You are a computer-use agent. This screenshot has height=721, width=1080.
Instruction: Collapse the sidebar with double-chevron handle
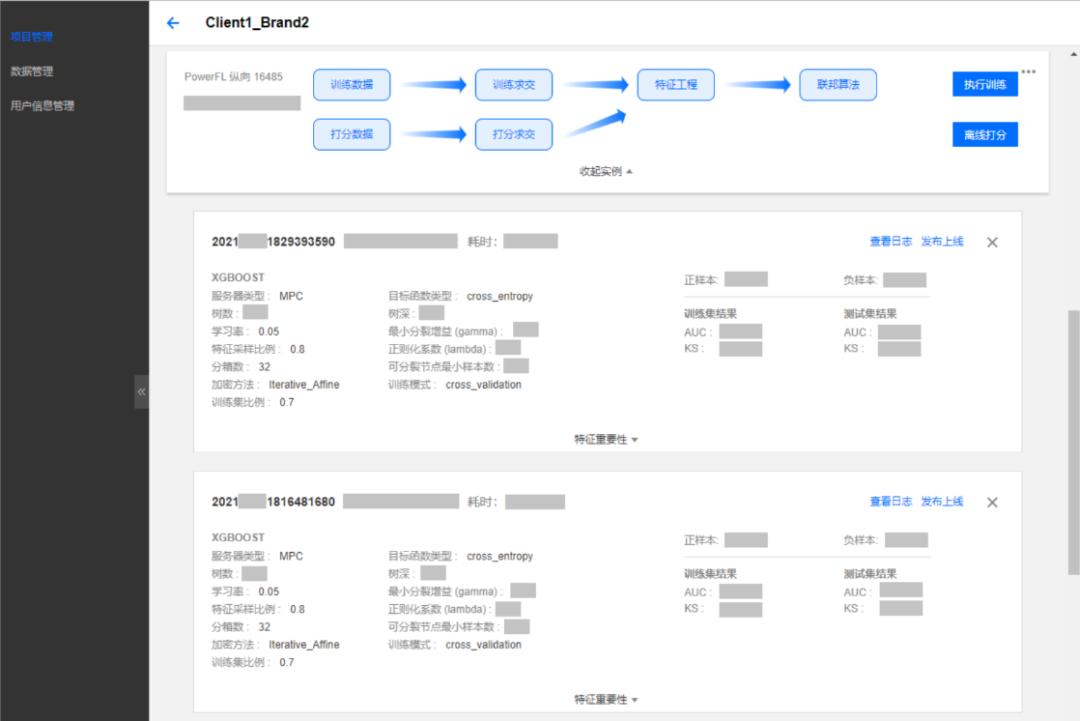point(141,392)
